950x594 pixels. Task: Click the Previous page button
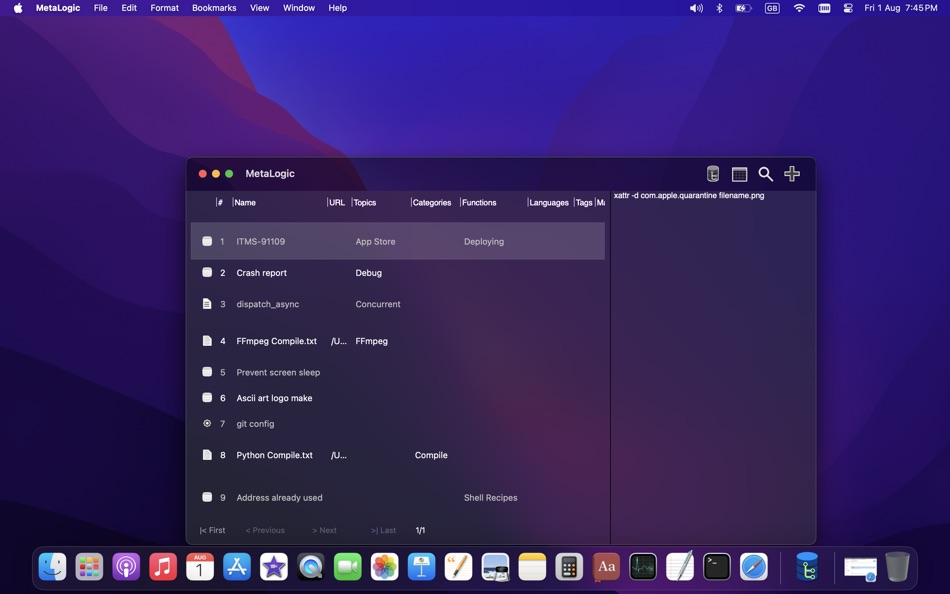[x=265, y=530]
